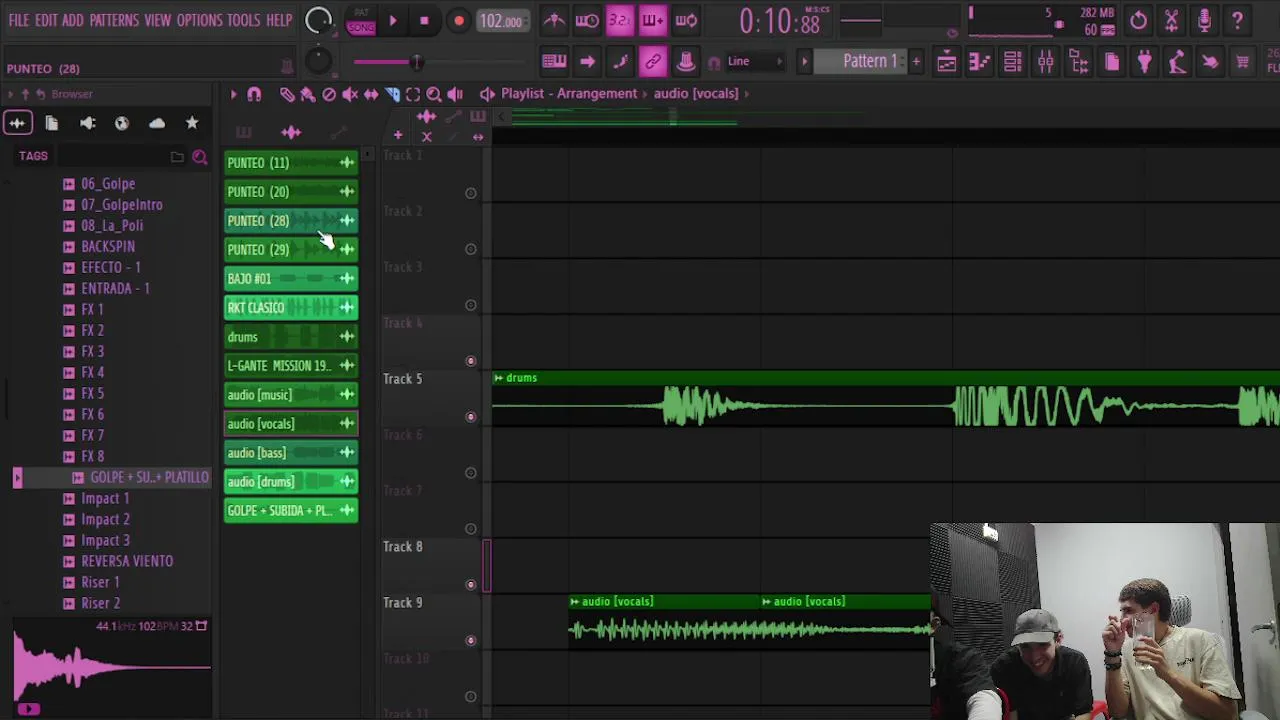Select the Delete tool in Playlist
Screen dimensions: 1280x720
329,94
